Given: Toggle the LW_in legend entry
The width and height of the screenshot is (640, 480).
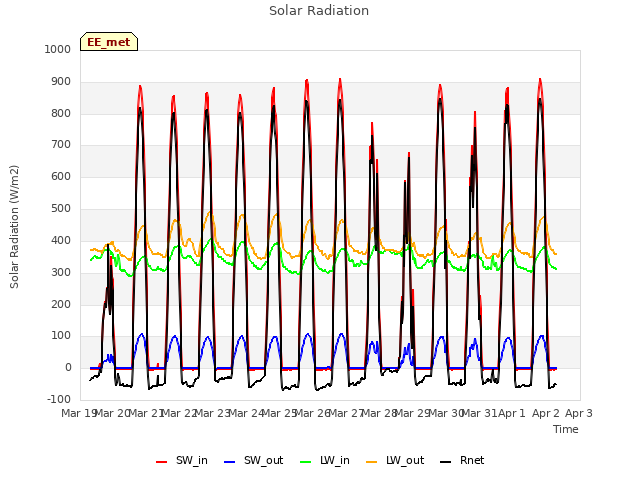Looking at the screenshot, I should [x=325, y=460].
